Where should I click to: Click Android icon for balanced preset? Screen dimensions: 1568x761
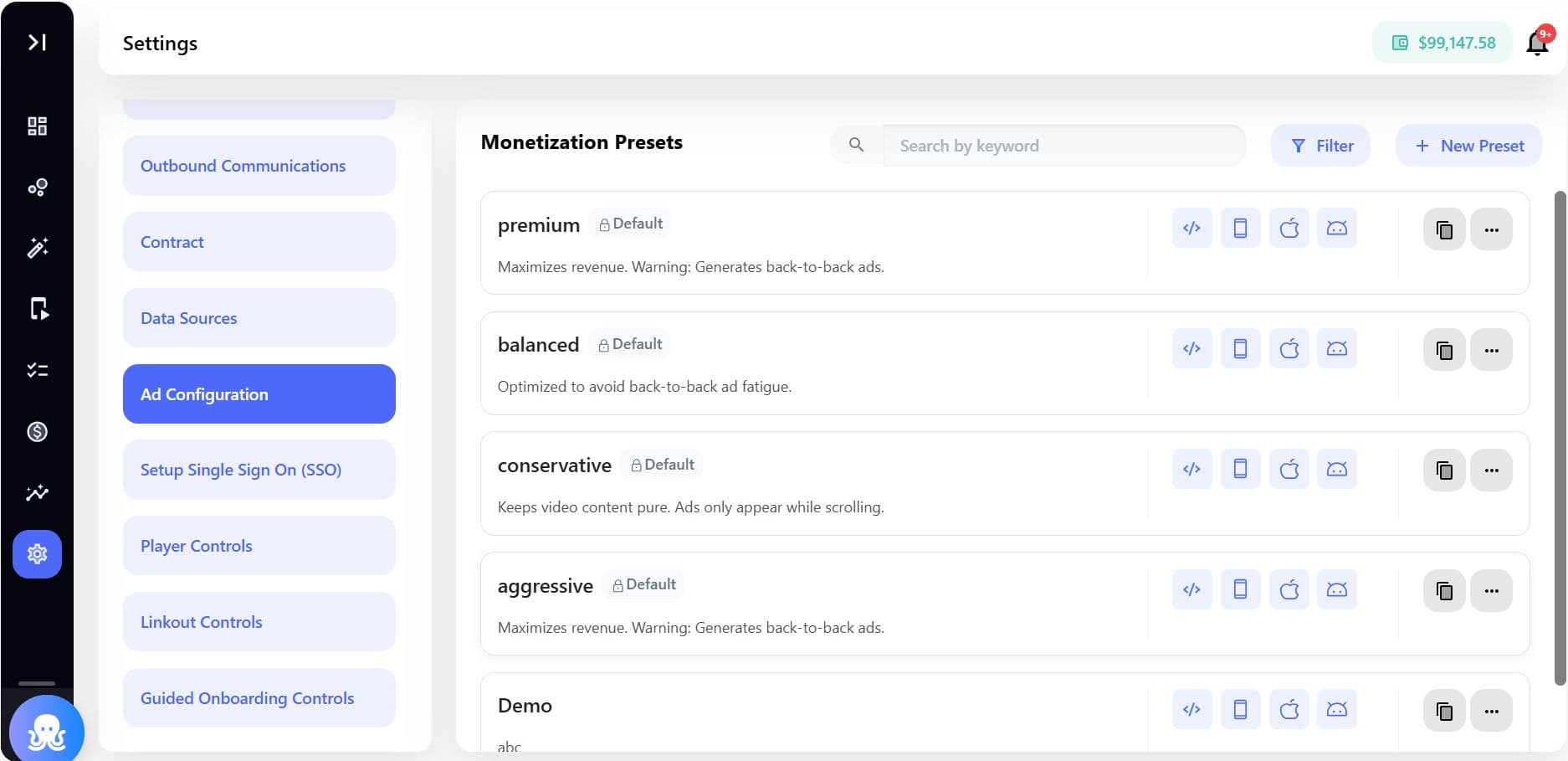(1337, 348)
